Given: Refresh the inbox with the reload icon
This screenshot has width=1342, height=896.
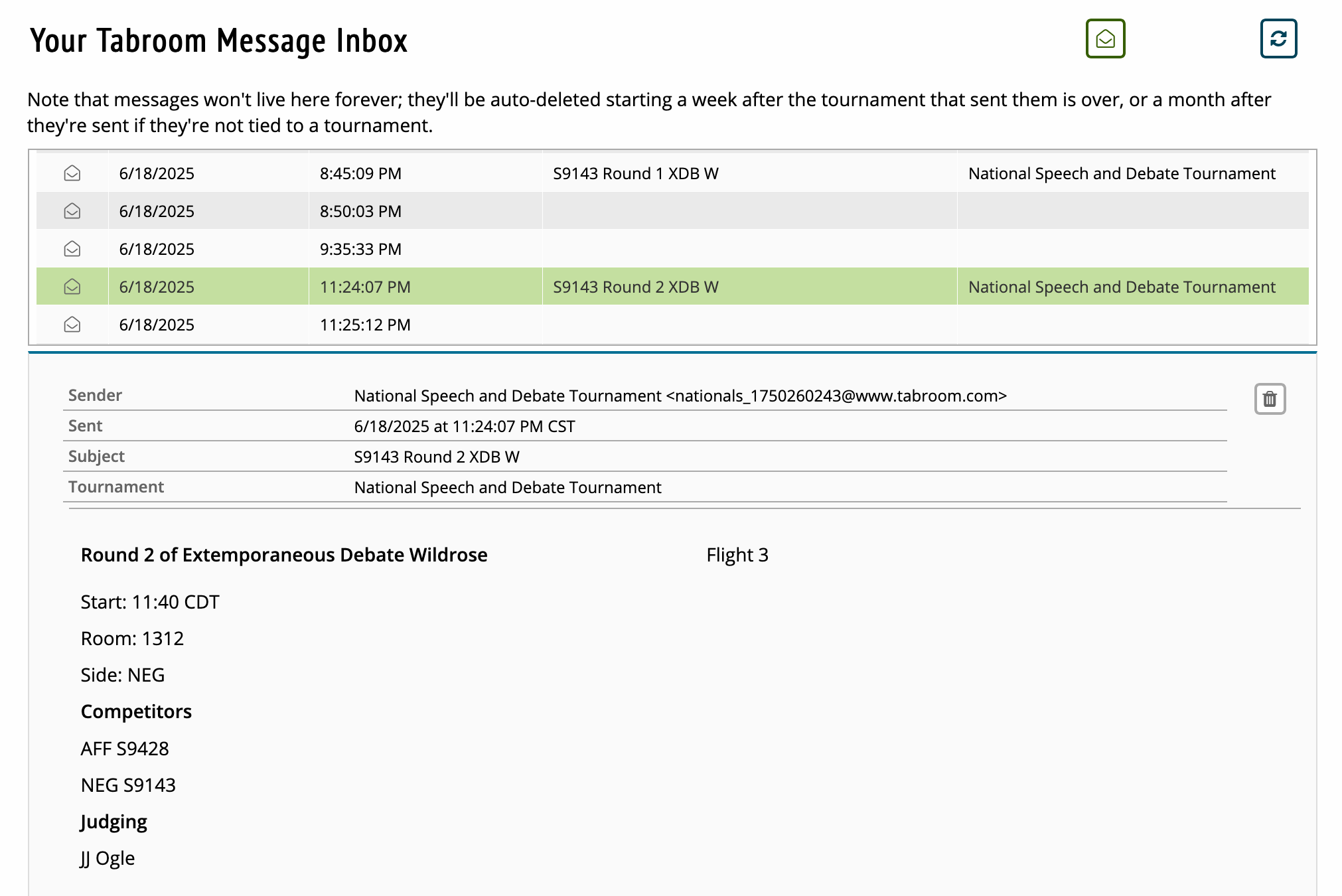Looking at the screenshot, I should (1278, 38).
